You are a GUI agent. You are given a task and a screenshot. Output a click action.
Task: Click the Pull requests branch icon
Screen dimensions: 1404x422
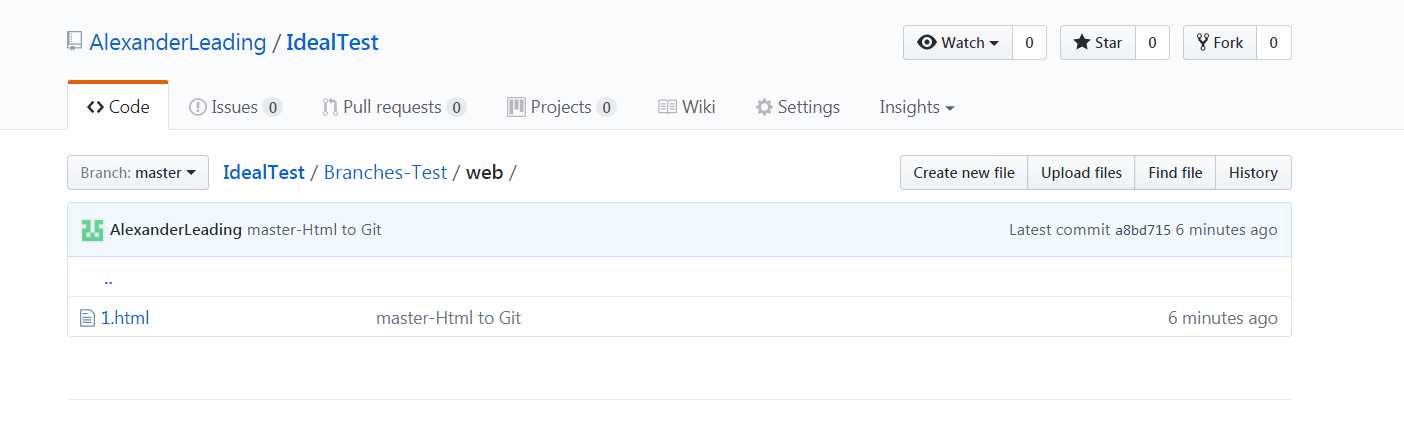pyautogui.click(x=330, y=107)
